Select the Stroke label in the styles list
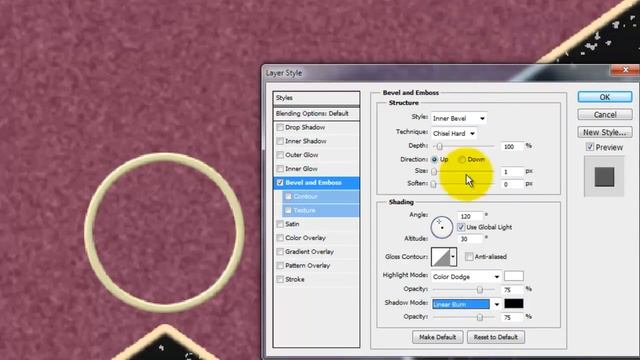Viewport: 640px width, 360px height. tap(295, 280)
